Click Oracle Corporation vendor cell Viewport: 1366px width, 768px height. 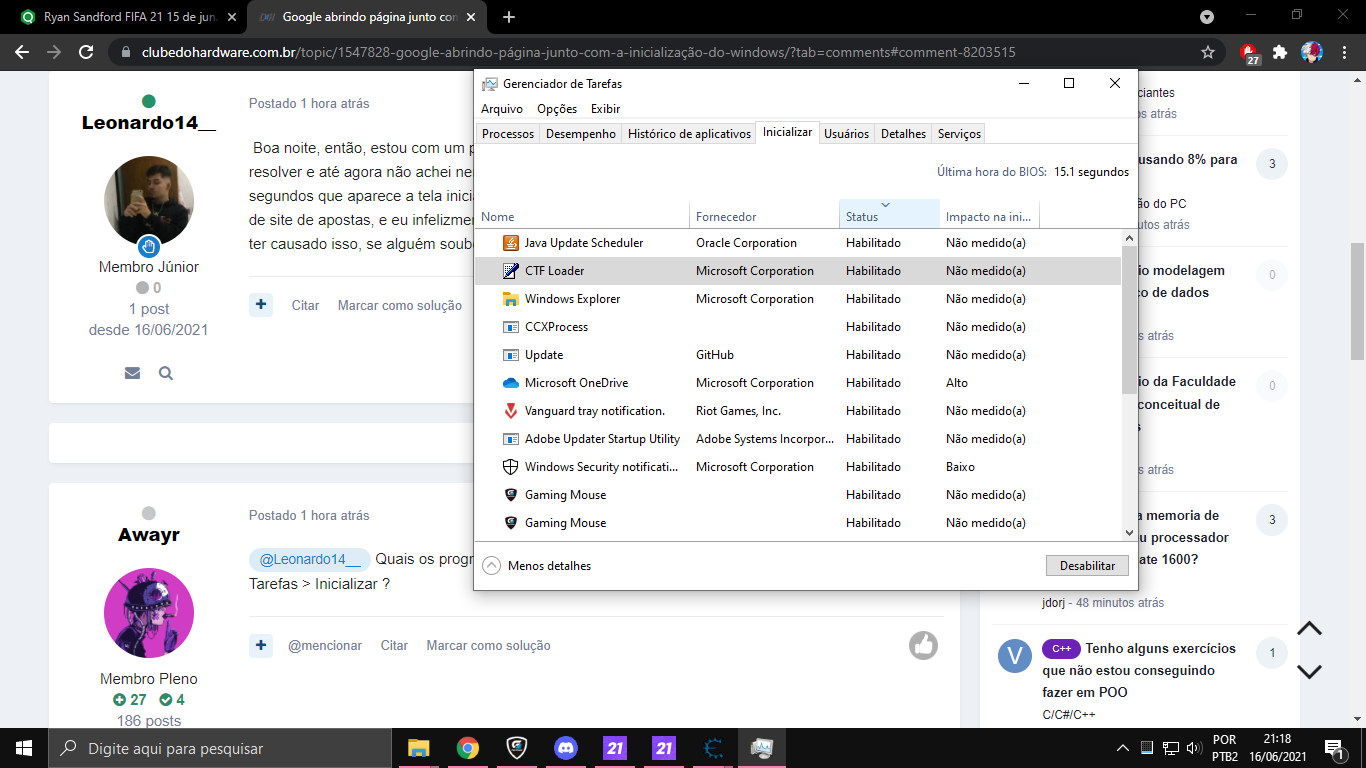(746, 243)
